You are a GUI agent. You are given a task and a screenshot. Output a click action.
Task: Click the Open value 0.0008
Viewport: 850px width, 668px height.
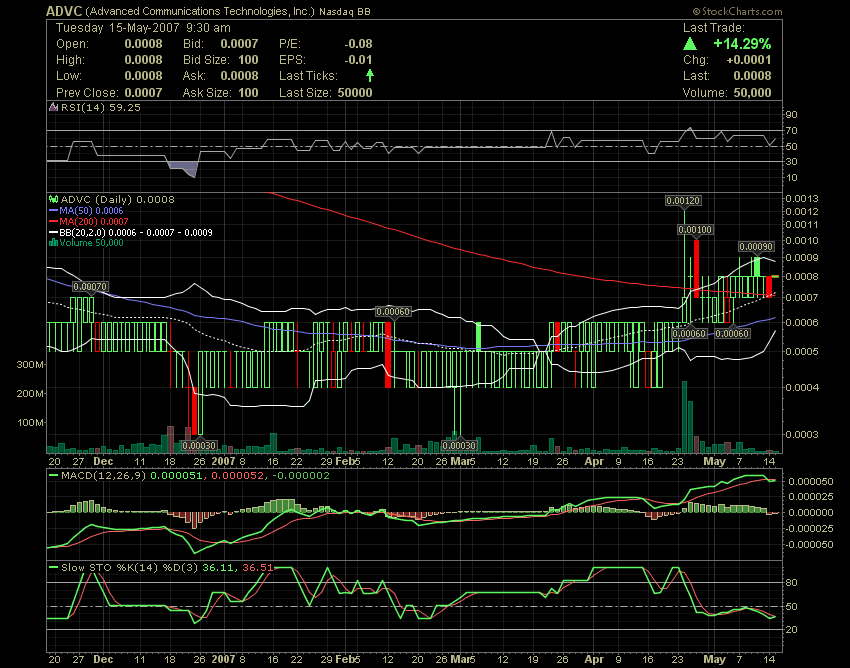pos(143,44)
